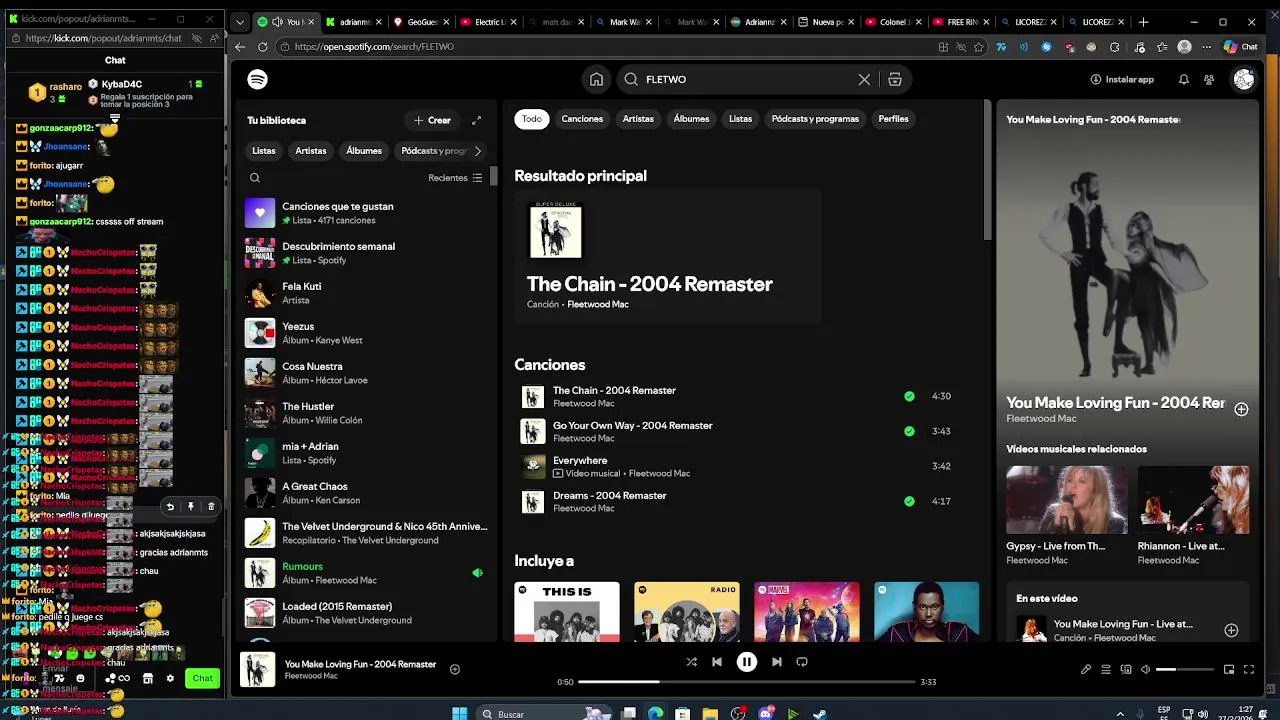Select the Todo filter chip
The image size is (1280, 720).
pos(532,119)
